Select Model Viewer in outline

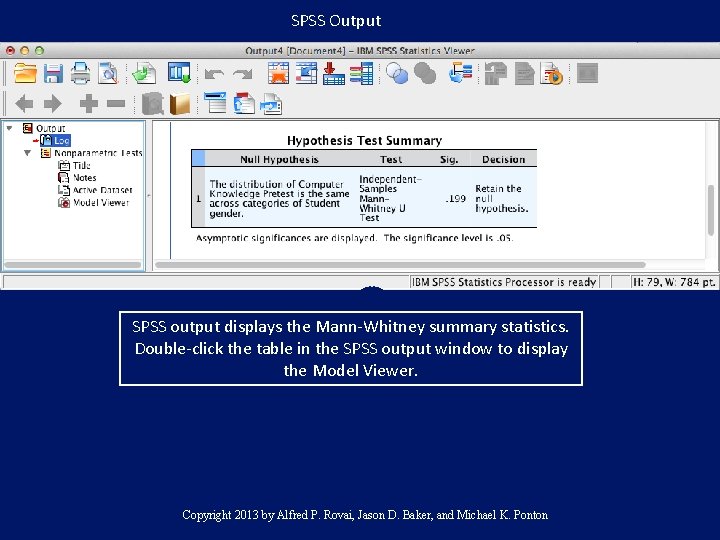pyautogui.click(x=101, y=202)
